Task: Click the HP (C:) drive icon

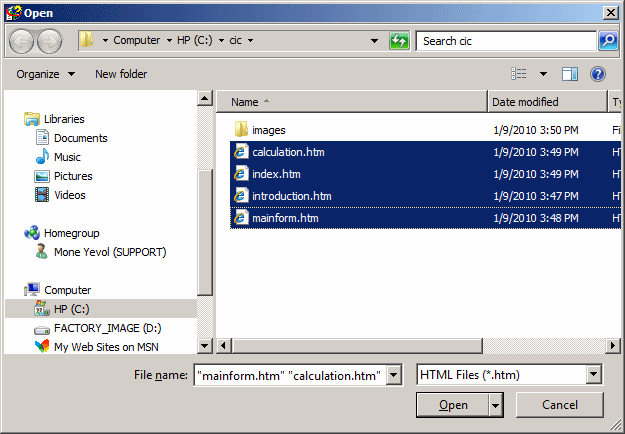Action: pyautogui.click(x=42, y=309)
